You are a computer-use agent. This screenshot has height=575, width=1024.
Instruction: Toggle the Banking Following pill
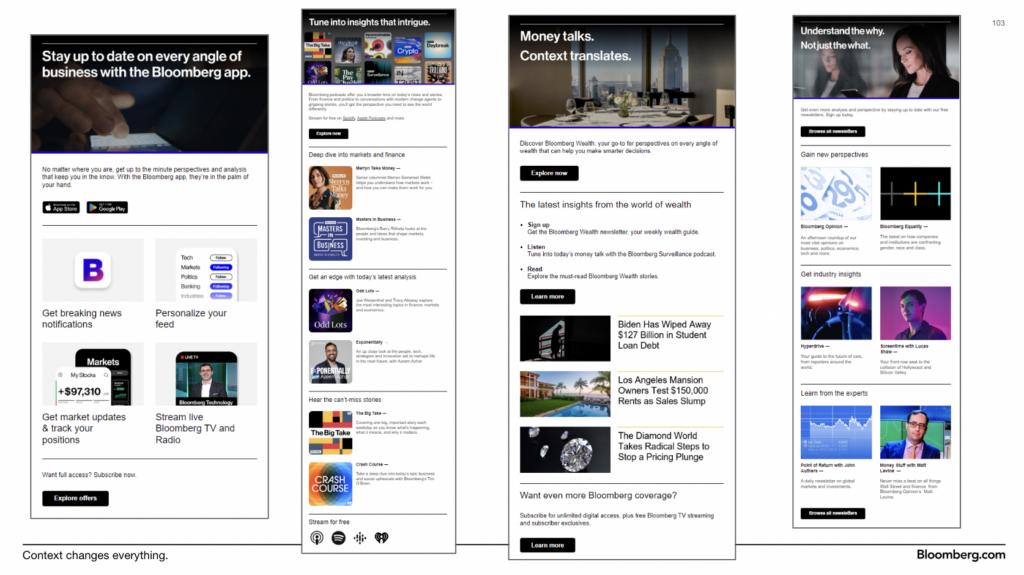click(x=221, y=286)
